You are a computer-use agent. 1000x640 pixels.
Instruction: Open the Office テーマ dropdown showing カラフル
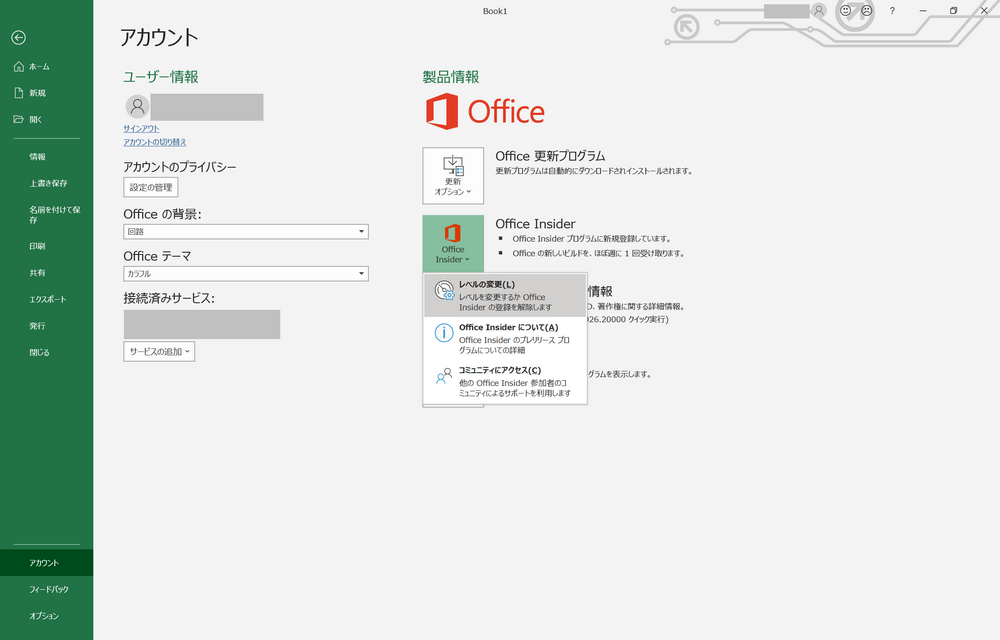(245, 273)
